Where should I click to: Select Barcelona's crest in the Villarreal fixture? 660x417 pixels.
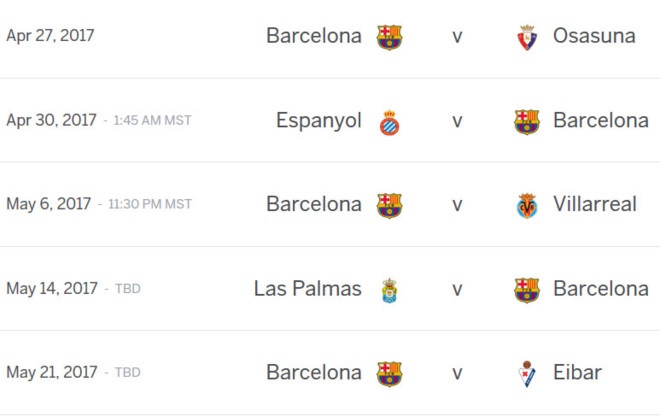pyautogui.click(x=389, y=206)
